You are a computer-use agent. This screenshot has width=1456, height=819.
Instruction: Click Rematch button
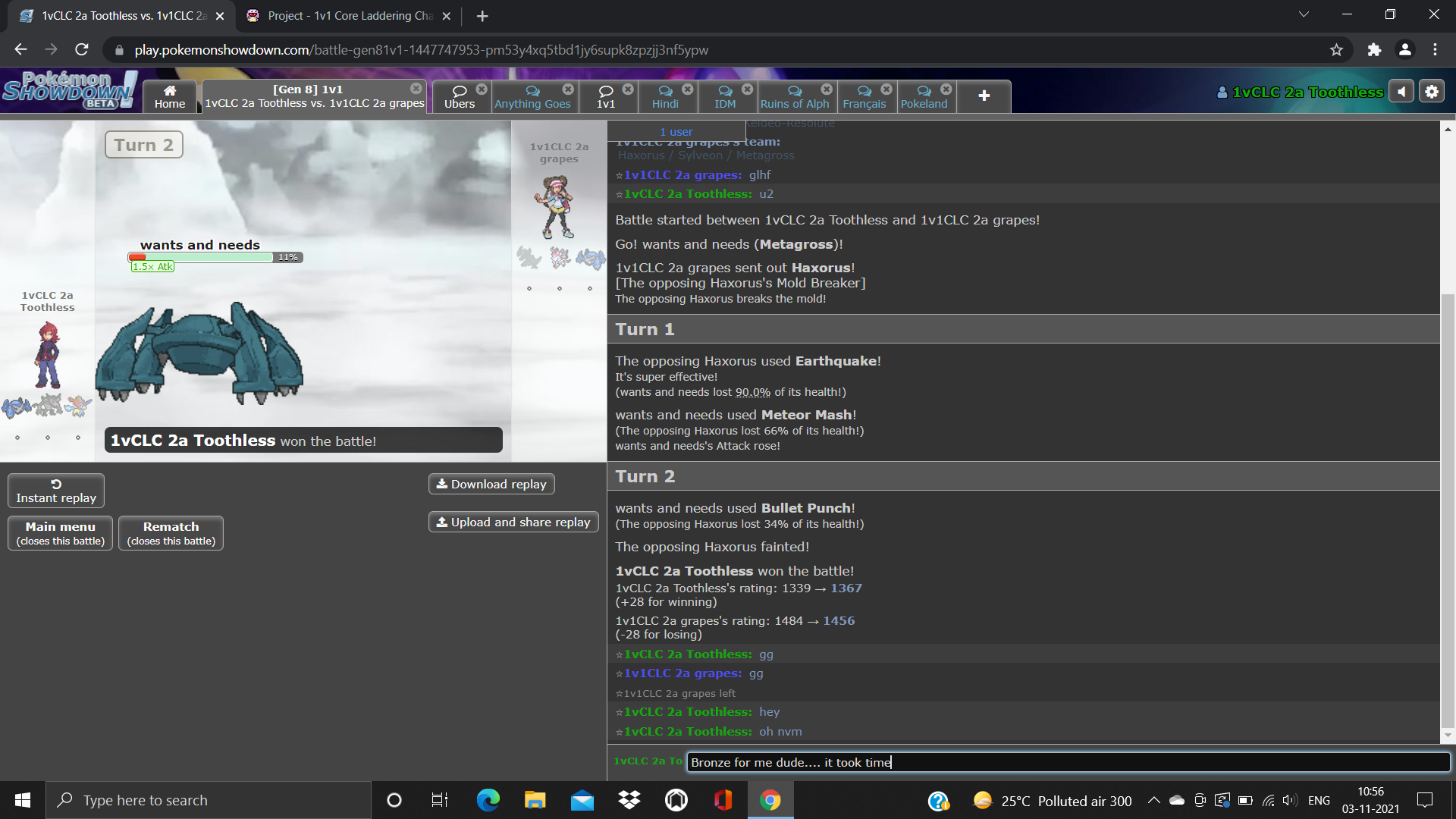[171, 532]
